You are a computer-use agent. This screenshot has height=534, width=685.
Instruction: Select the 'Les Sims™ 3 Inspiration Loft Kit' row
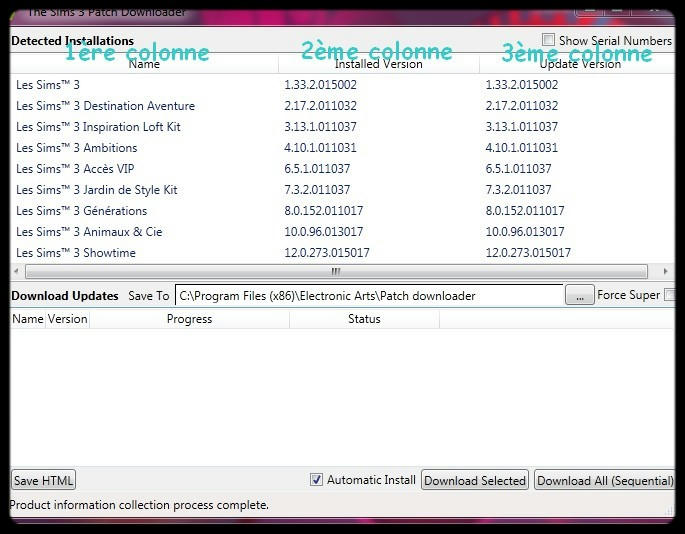coord(342,127)
